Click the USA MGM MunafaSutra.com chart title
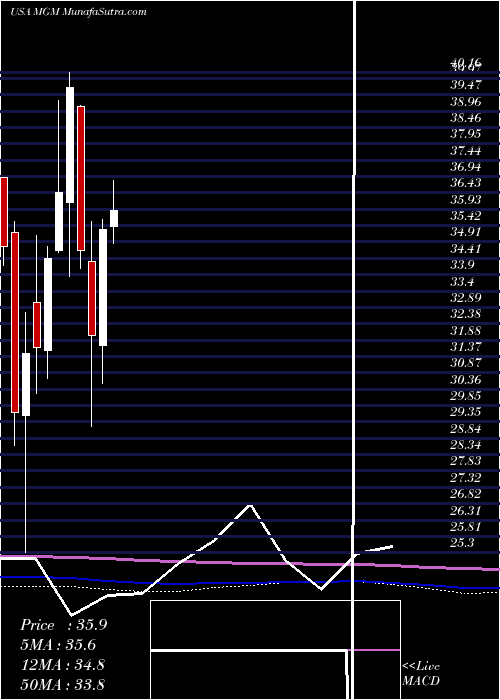 coord(78,12)
